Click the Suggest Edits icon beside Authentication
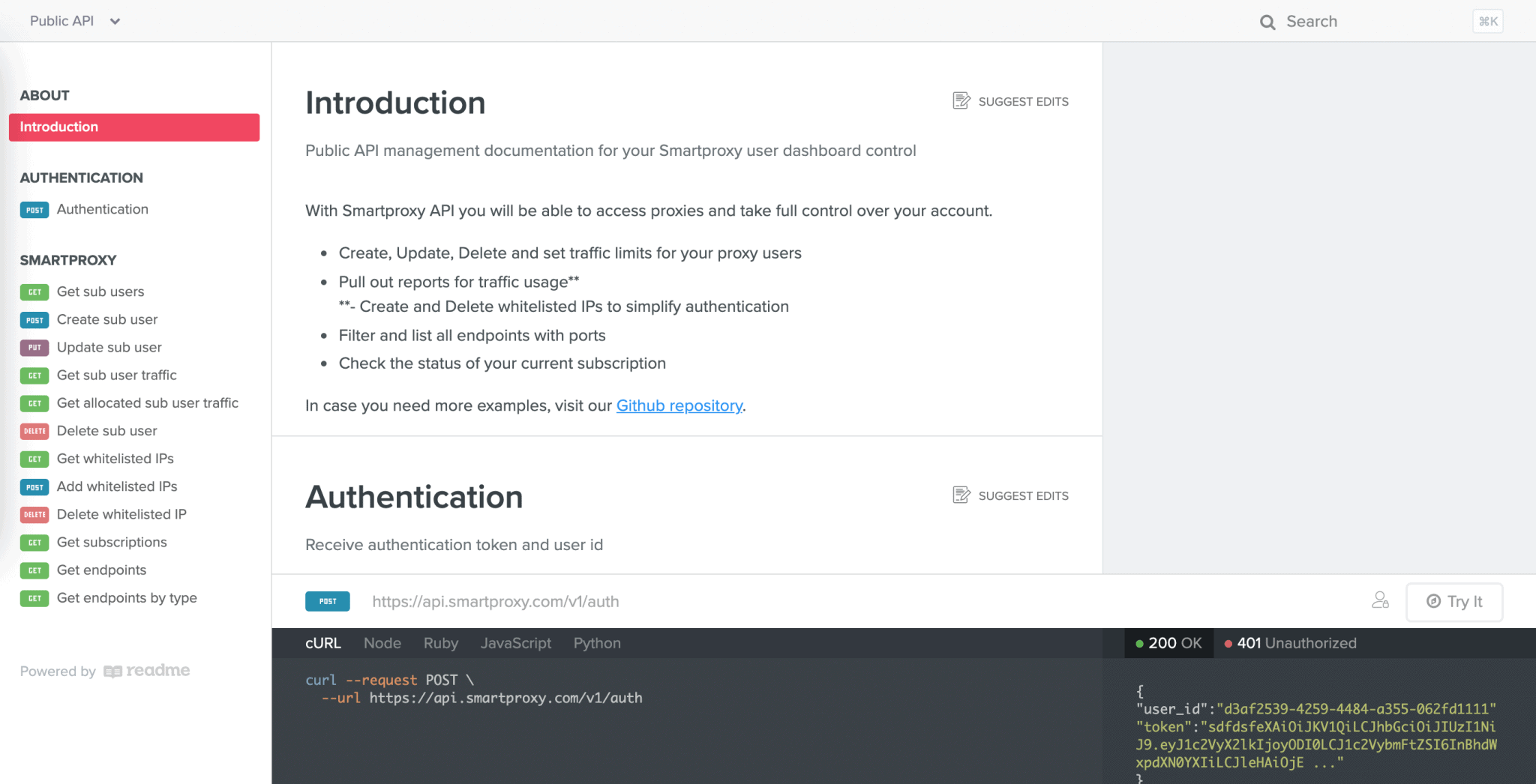This screenshot has height=784, width=1536. point(961,495)
